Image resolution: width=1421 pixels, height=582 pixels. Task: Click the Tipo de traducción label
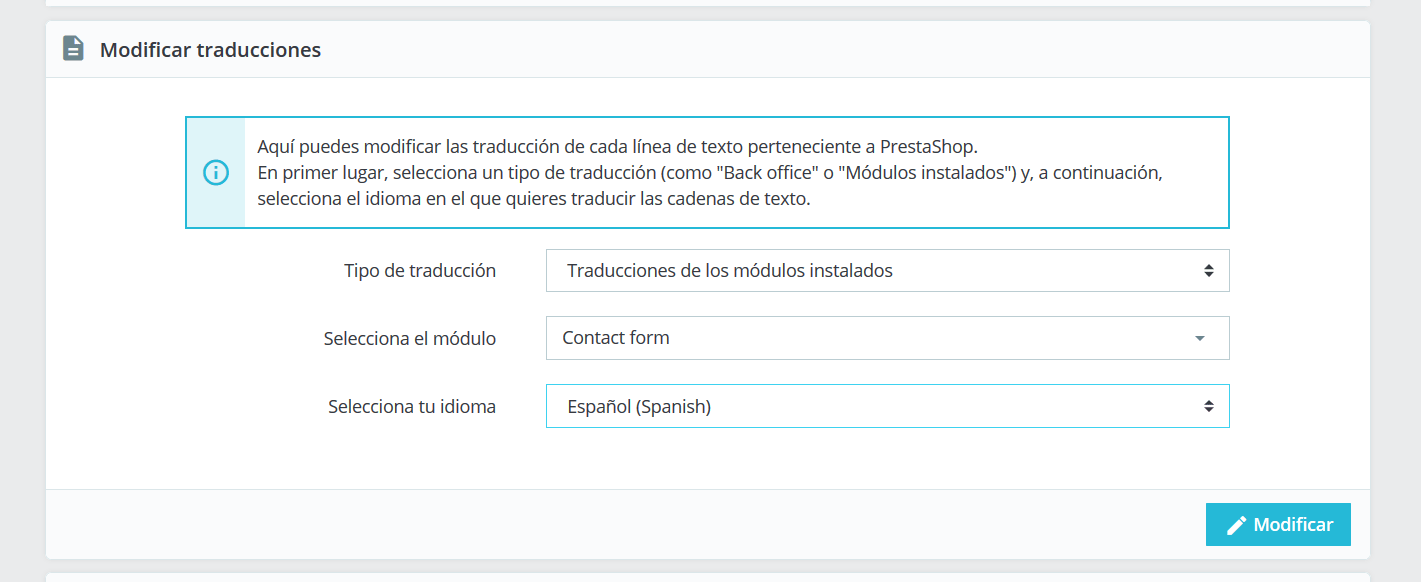coord(420,270)
